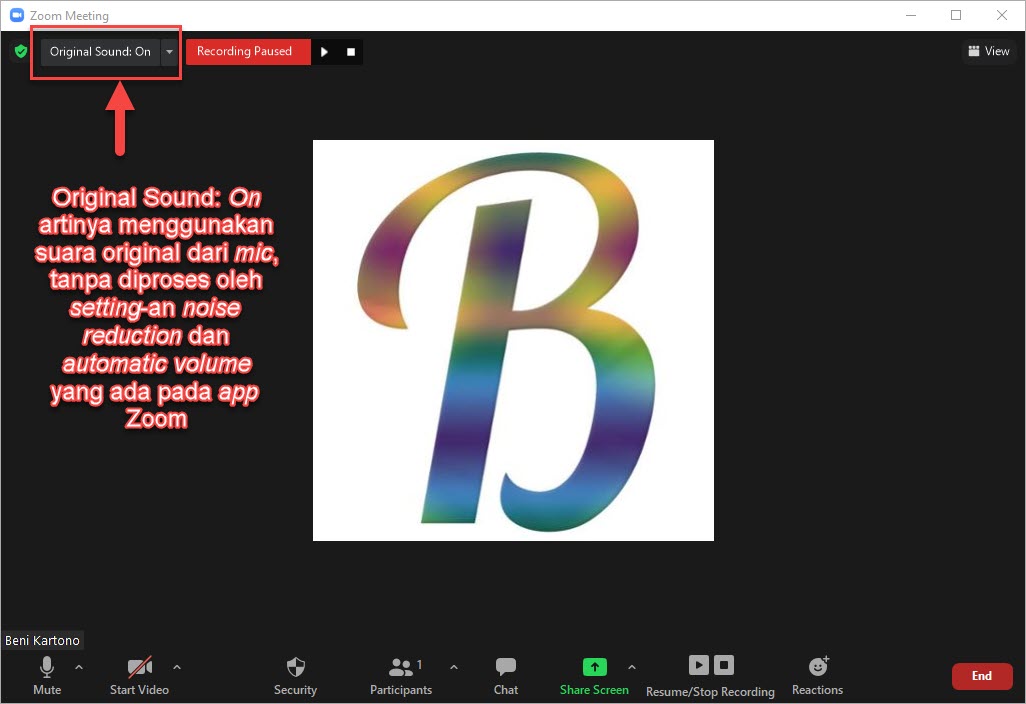Open the Chat panel
The image size is (1026, 704).
(506, 676)
